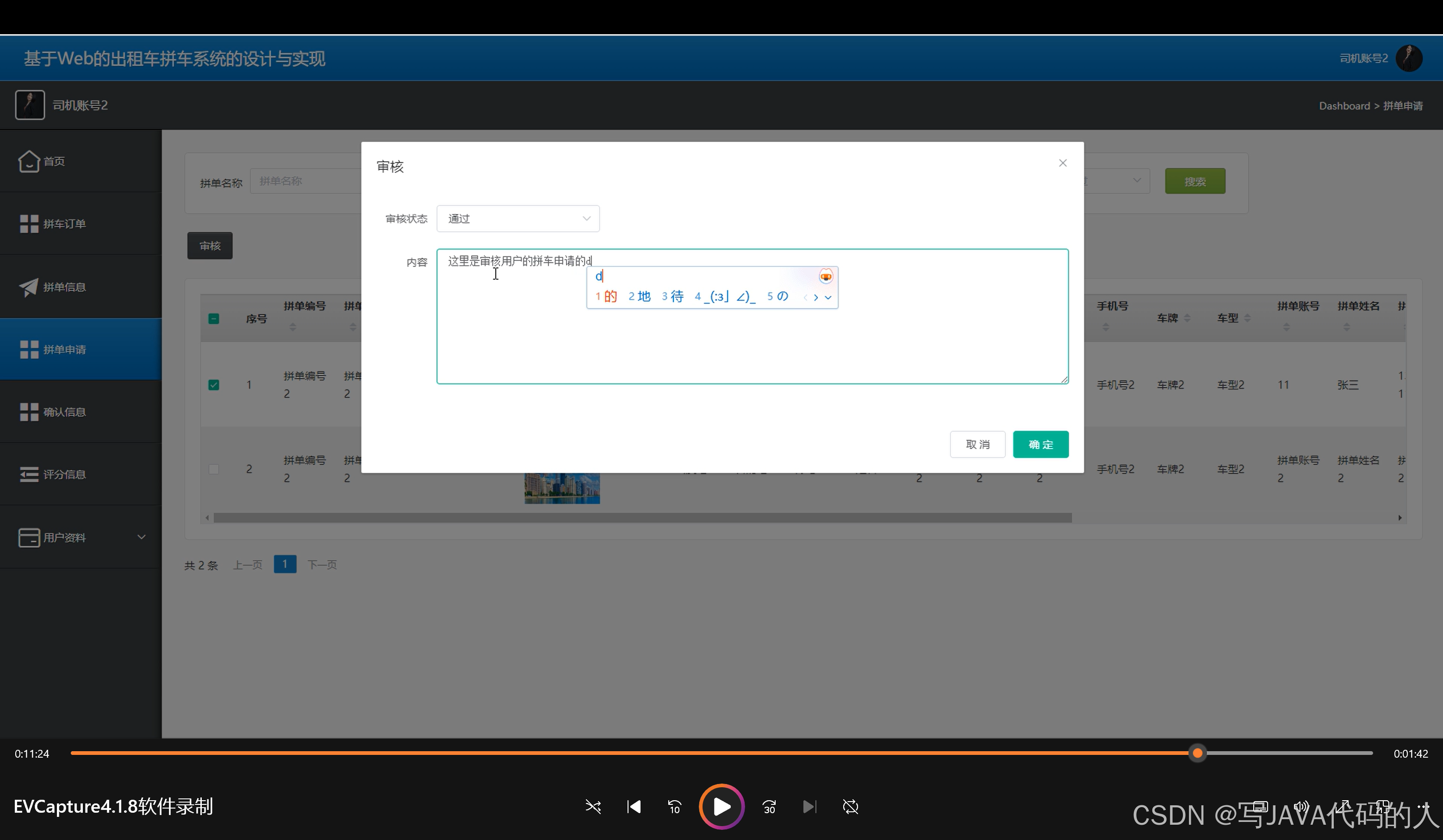Skip forward 30 seconds in the video
Viewport: 1443px width, 840px height.
(x=769, y=807)
